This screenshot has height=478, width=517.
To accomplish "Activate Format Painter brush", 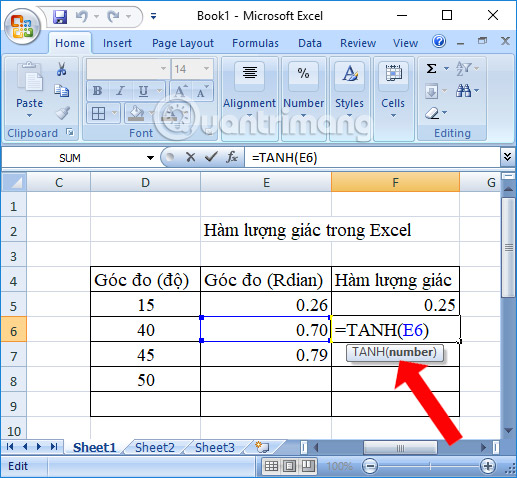I will (62, 113).
